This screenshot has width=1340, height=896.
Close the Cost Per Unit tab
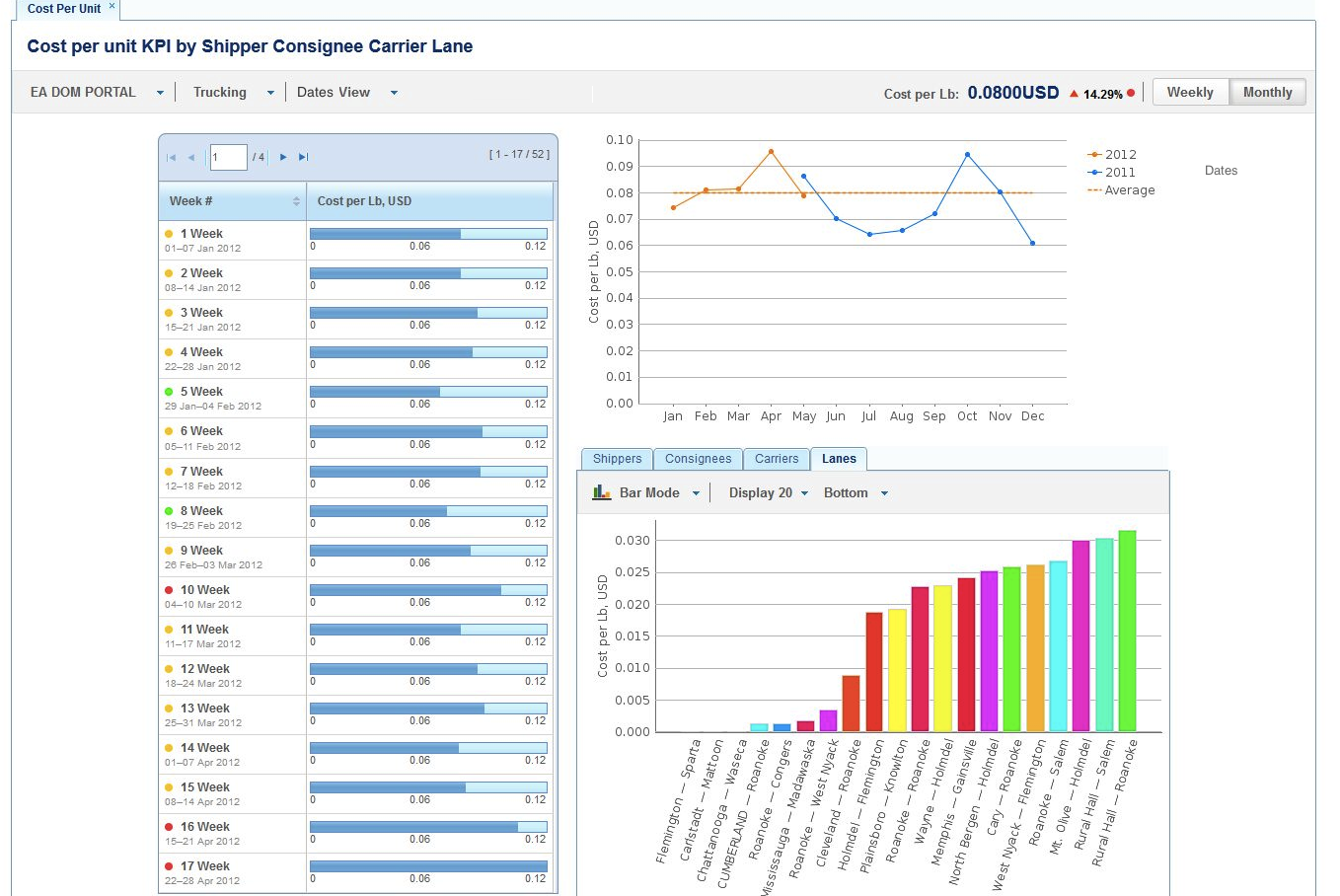(x=112, y=6)
